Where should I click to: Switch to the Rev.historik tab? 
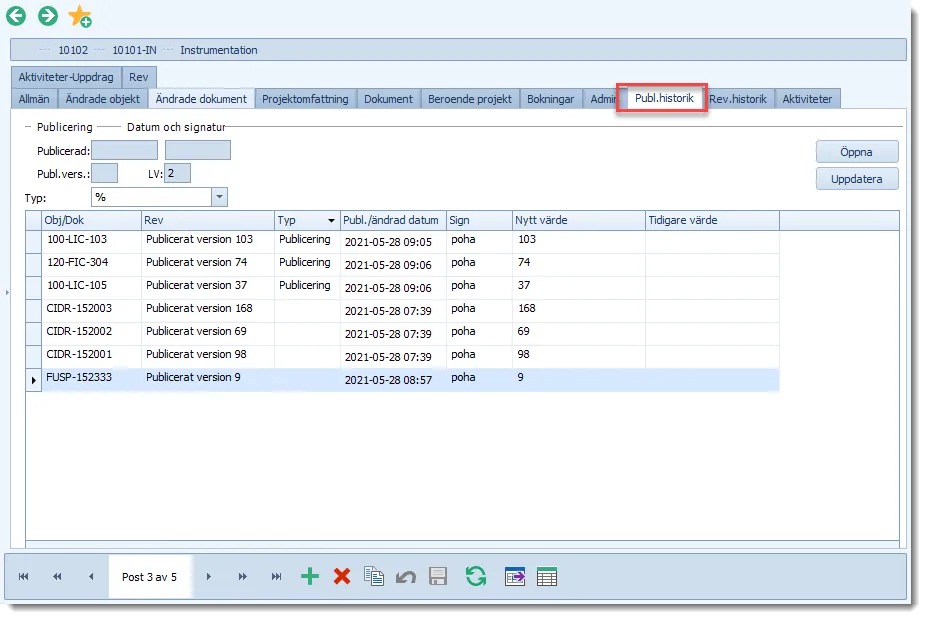point(738,99)
